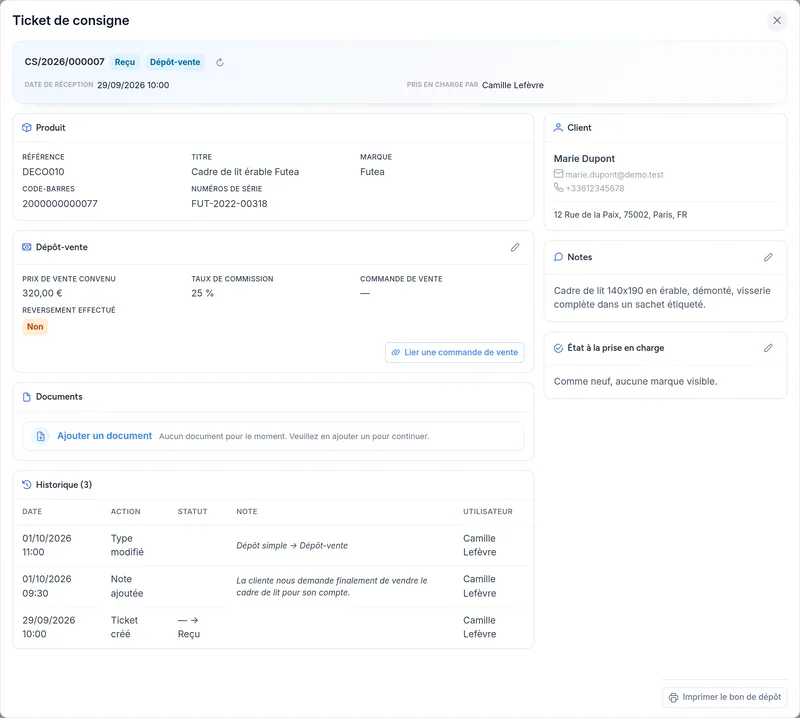The image size is (800, 718).
Task: Click product reference DECO010
Action: 43,172
